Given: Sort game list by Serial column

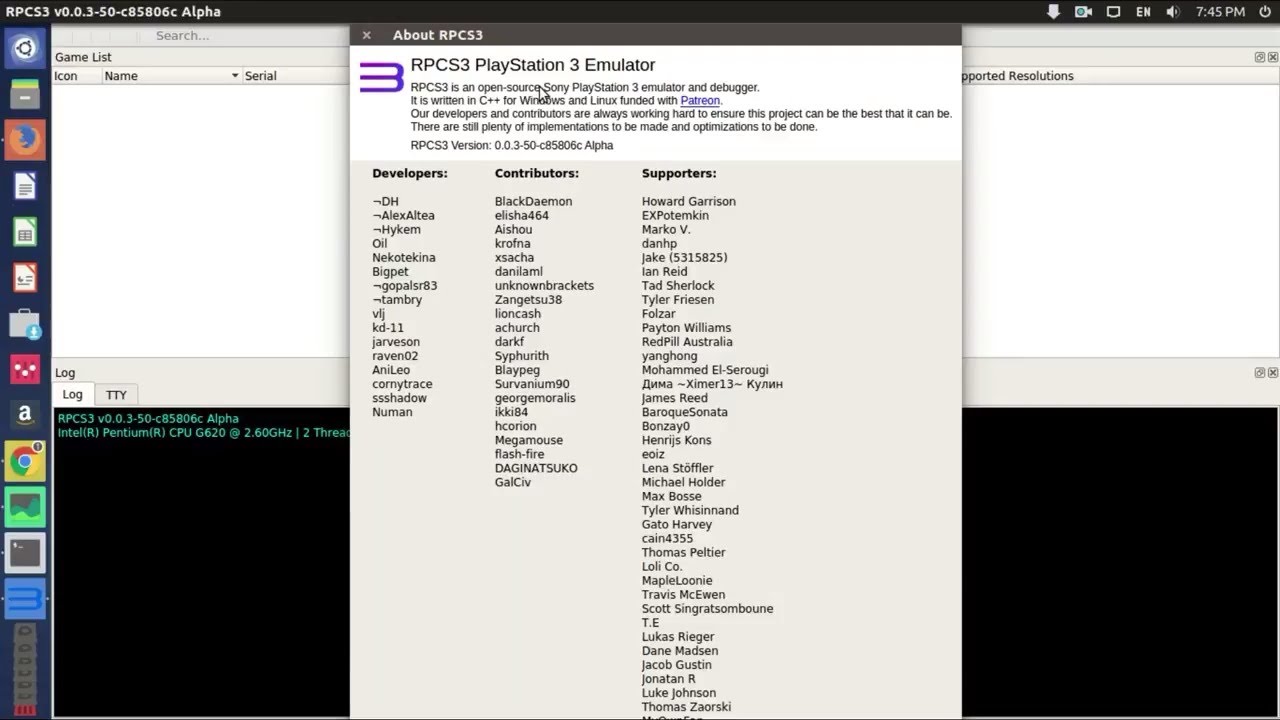Looking at the screenshot, I should 295,76.
